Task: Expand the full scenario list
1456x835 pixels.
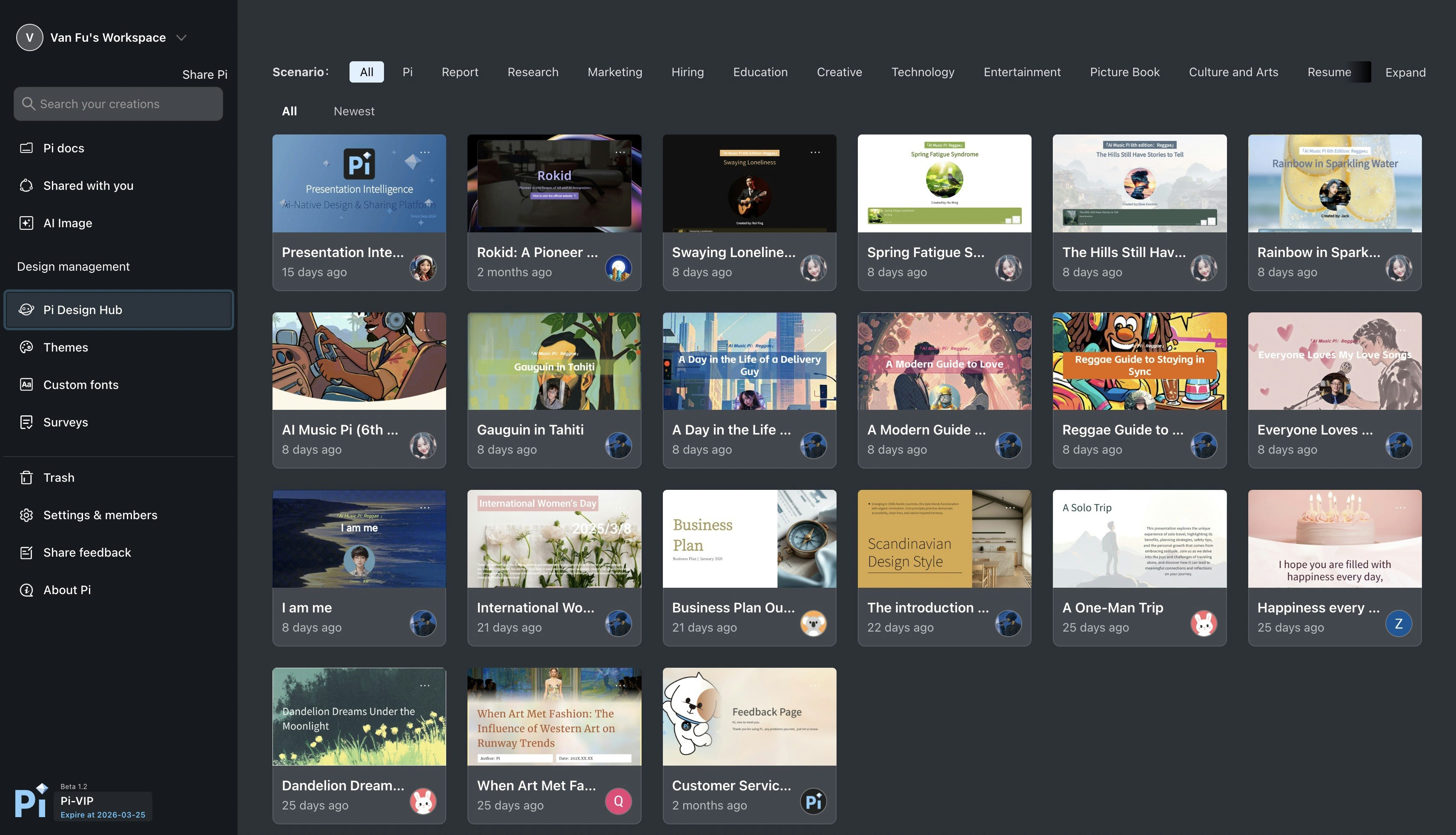Action: pos(1405,72)
